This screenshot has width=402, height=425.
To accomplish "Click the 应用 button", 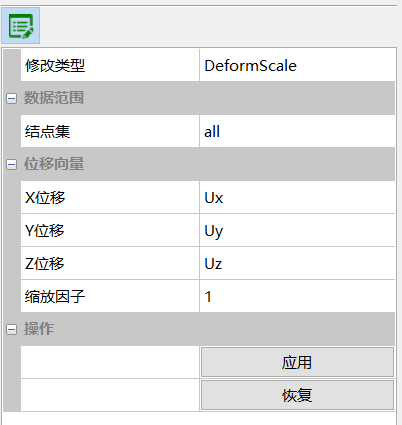I will (297, 362).
